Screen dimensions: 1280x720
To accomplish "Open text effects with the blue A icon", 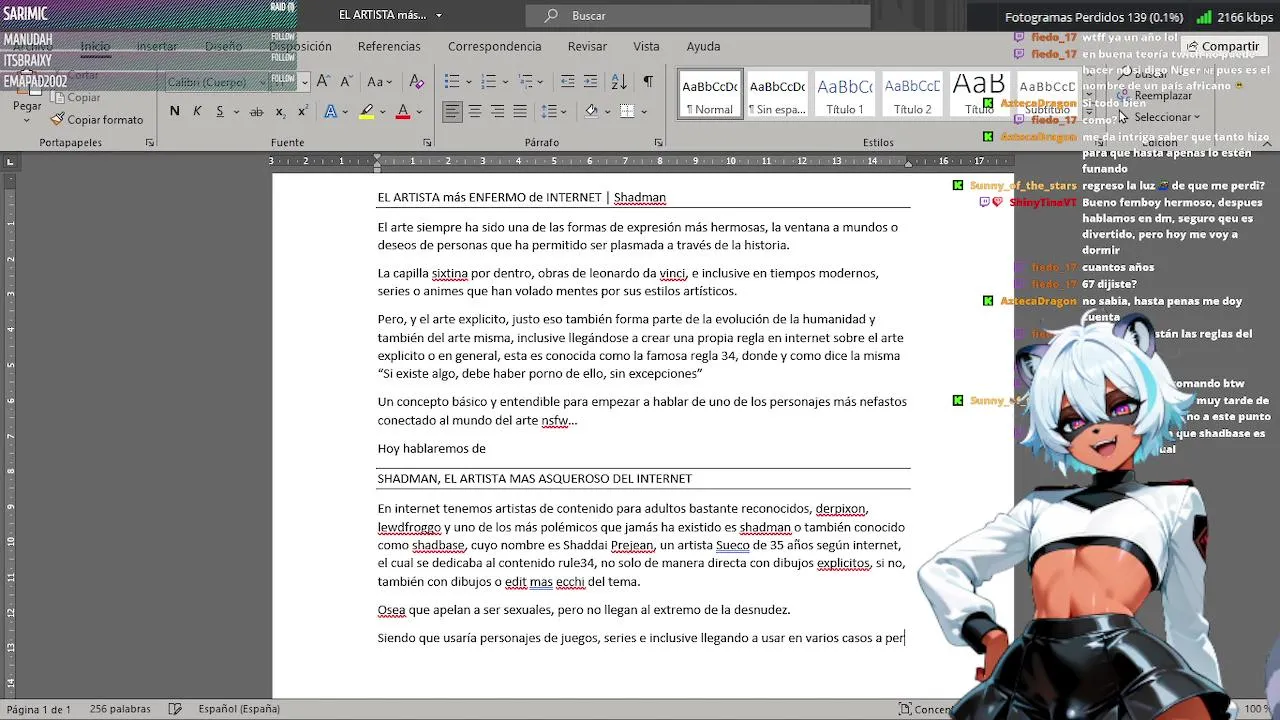I will coord(331,111).
